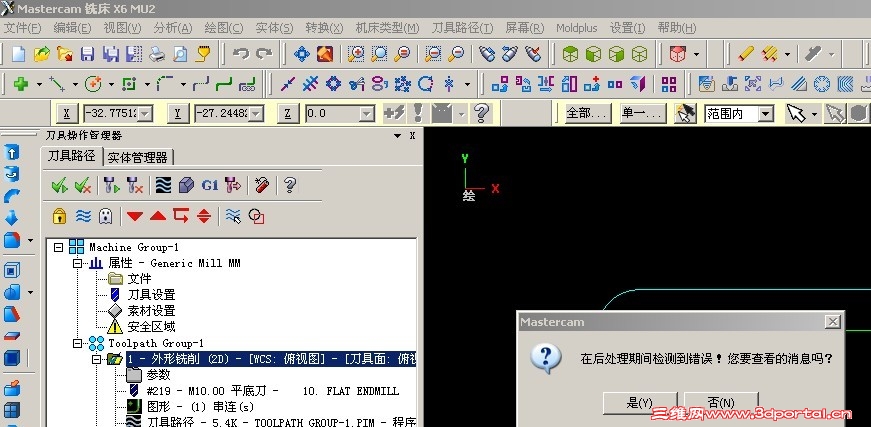Click the Fit to screen icon

pos(302,54)
